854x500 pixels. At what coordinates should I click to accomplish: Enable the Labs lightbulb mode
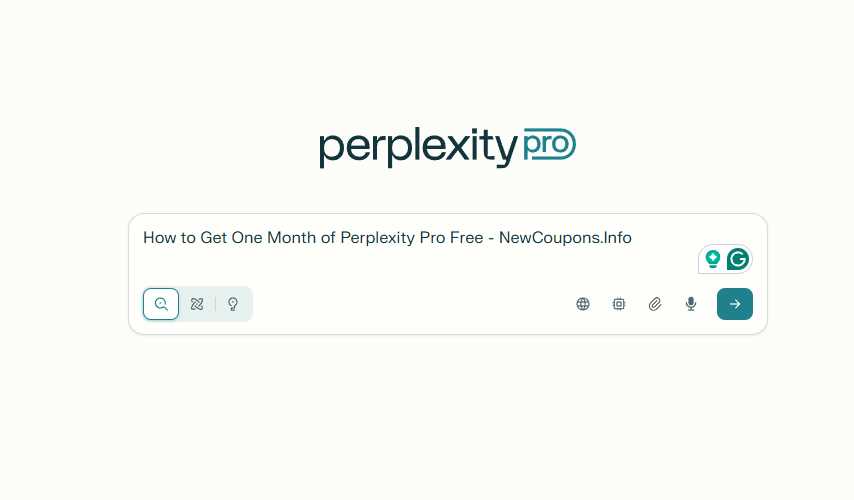(x=233, y=304)
